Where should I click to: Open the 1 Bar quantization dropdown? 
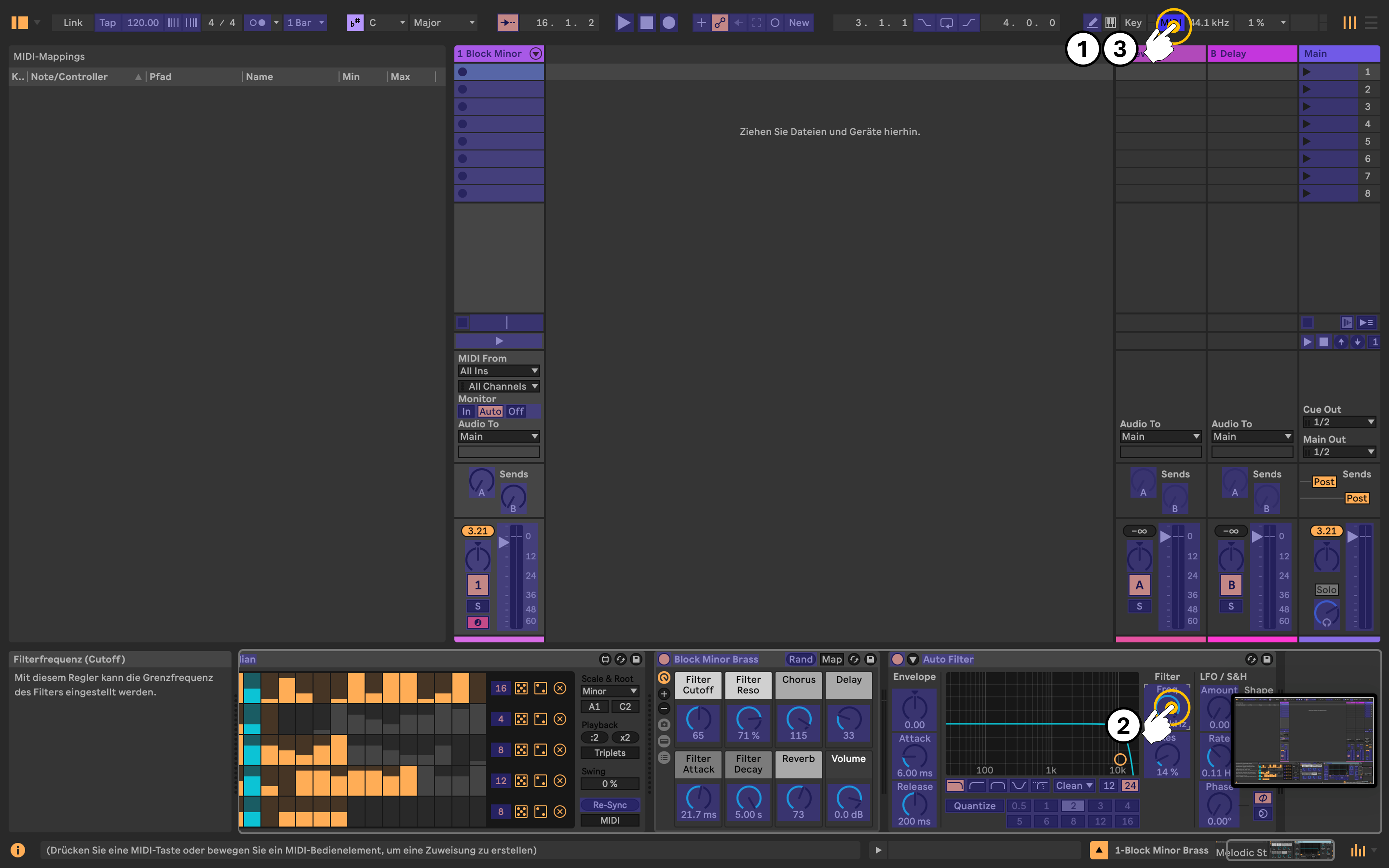pos(306,23)
